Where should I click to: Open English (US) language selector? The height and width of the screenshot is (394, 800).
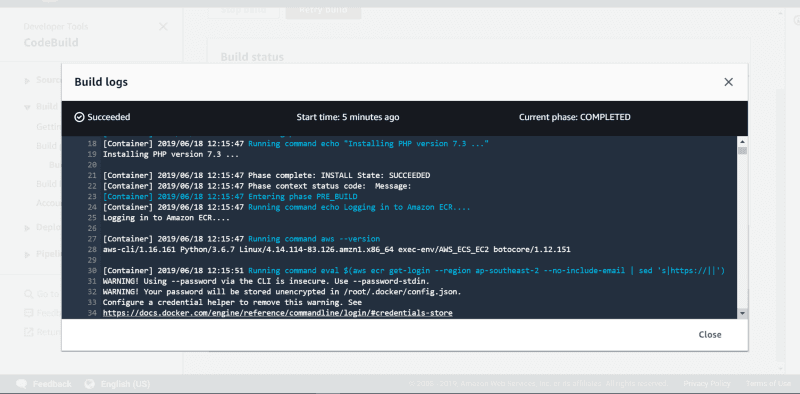click(125, 384)
